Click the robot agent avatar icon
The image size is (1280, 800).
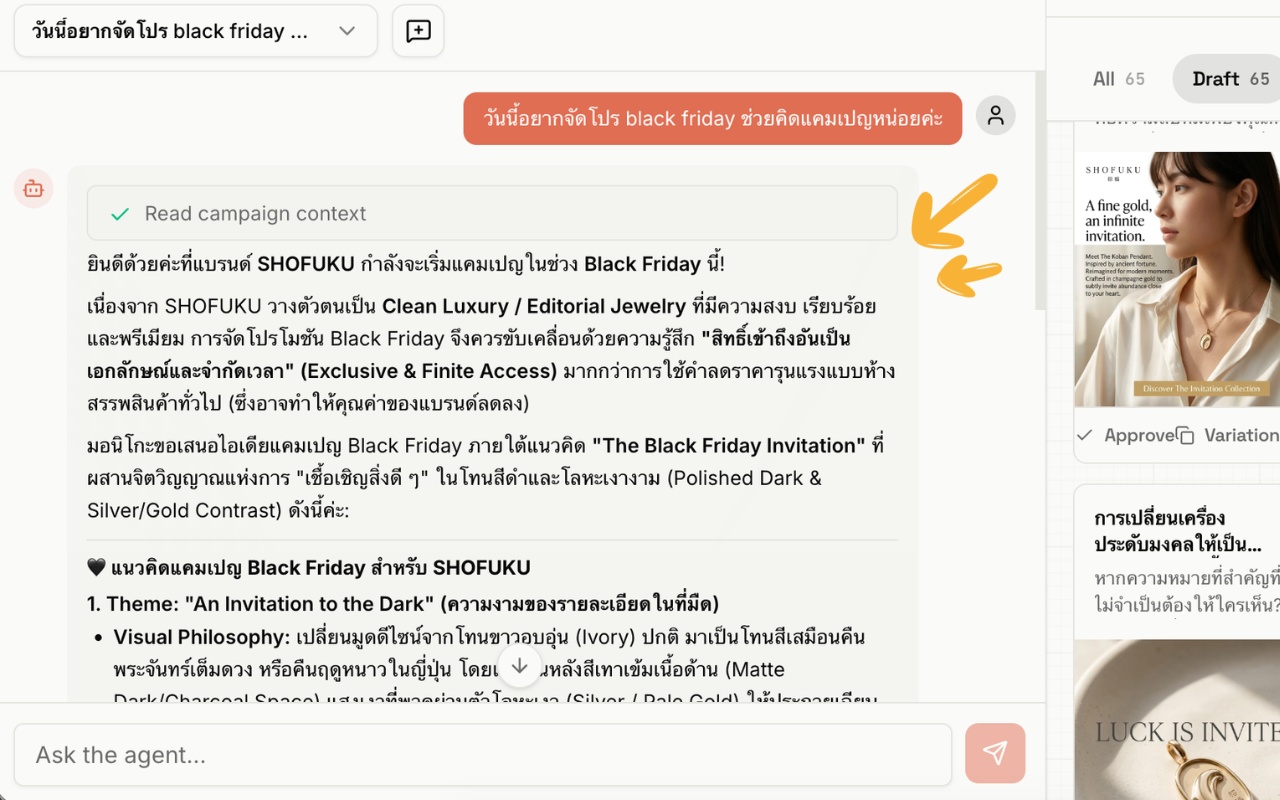33,188
